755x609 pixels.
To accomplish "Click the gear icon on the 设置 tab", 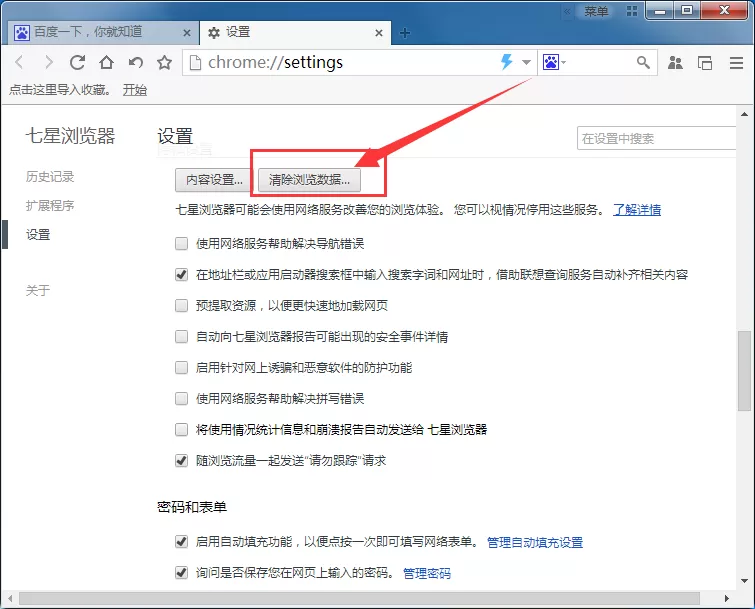I will point(214,33).
